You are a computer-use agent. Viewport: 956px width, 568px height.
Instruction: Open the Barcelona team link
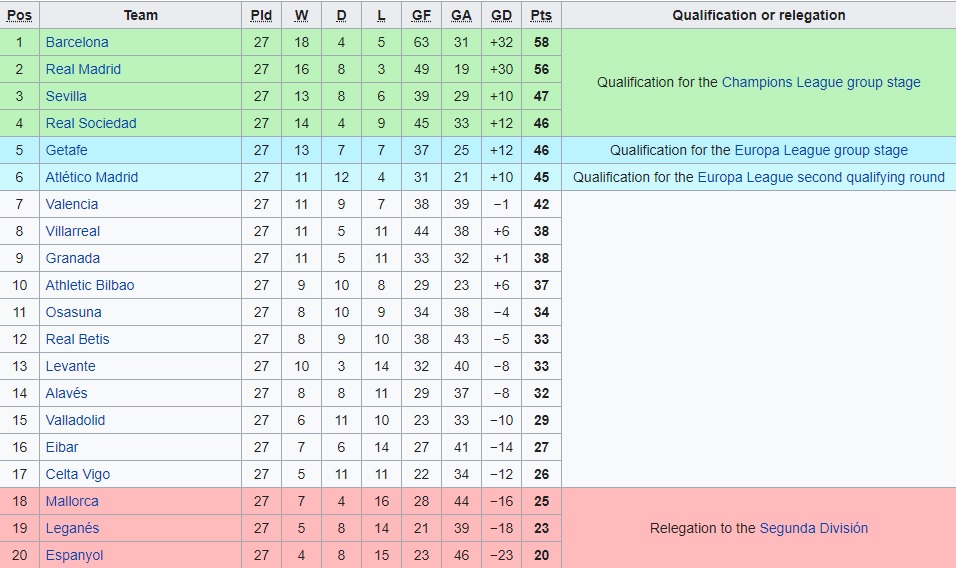[77, 42]
